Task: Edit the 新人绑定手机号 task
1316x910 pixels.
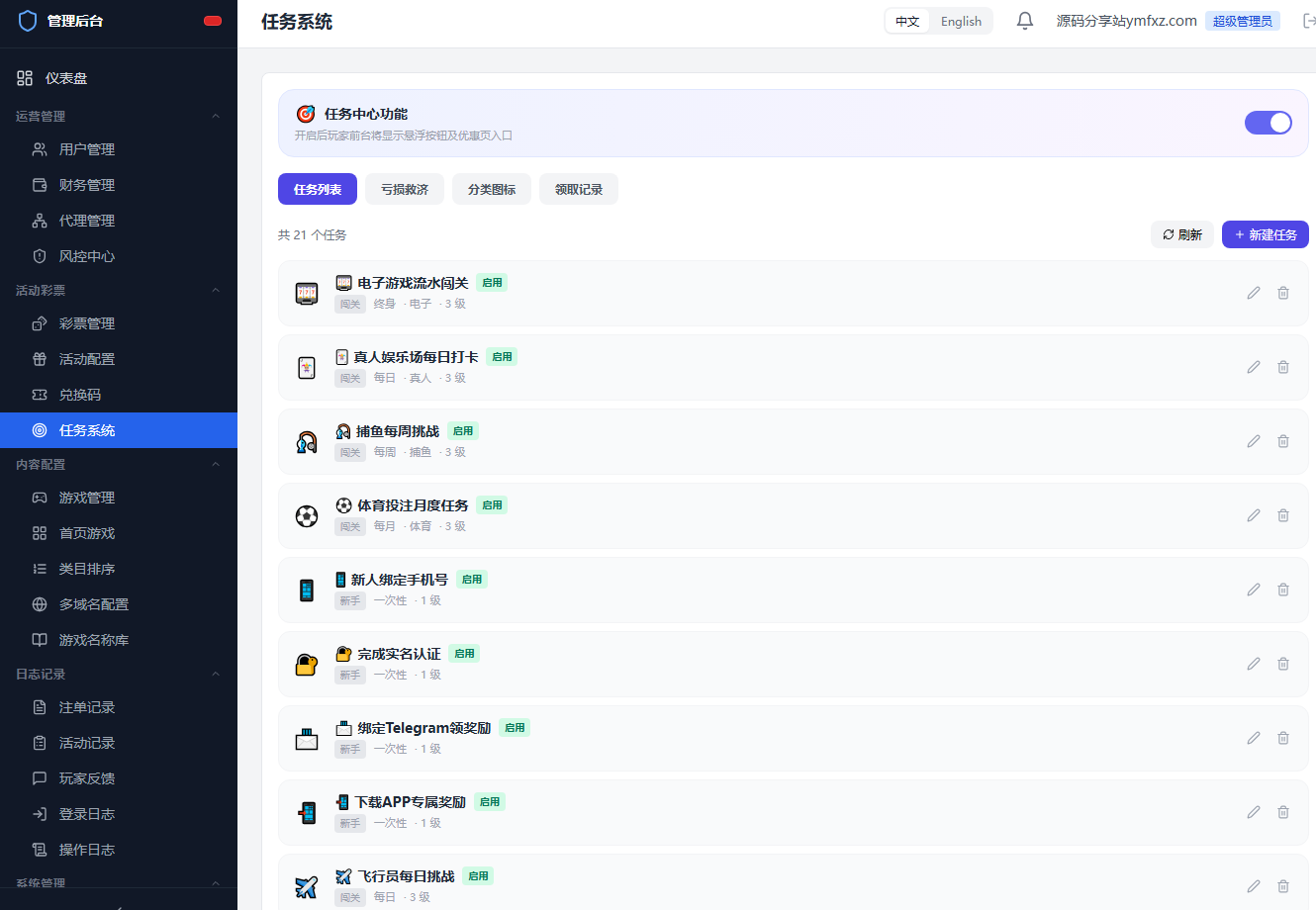Action: click(x=1254, y=590)
